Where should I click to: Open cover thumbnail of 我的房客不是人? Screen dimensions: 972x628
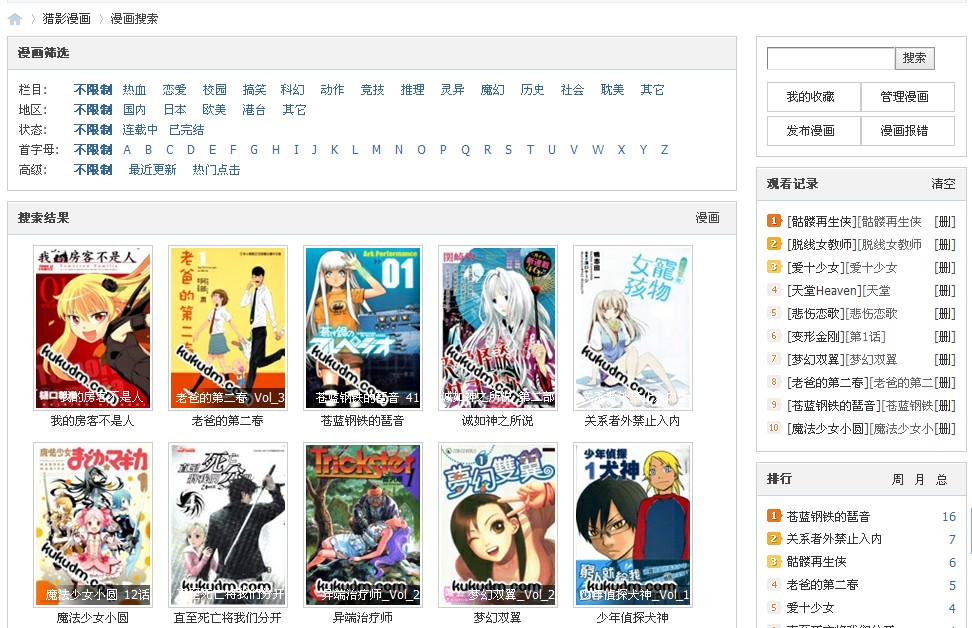93,328
